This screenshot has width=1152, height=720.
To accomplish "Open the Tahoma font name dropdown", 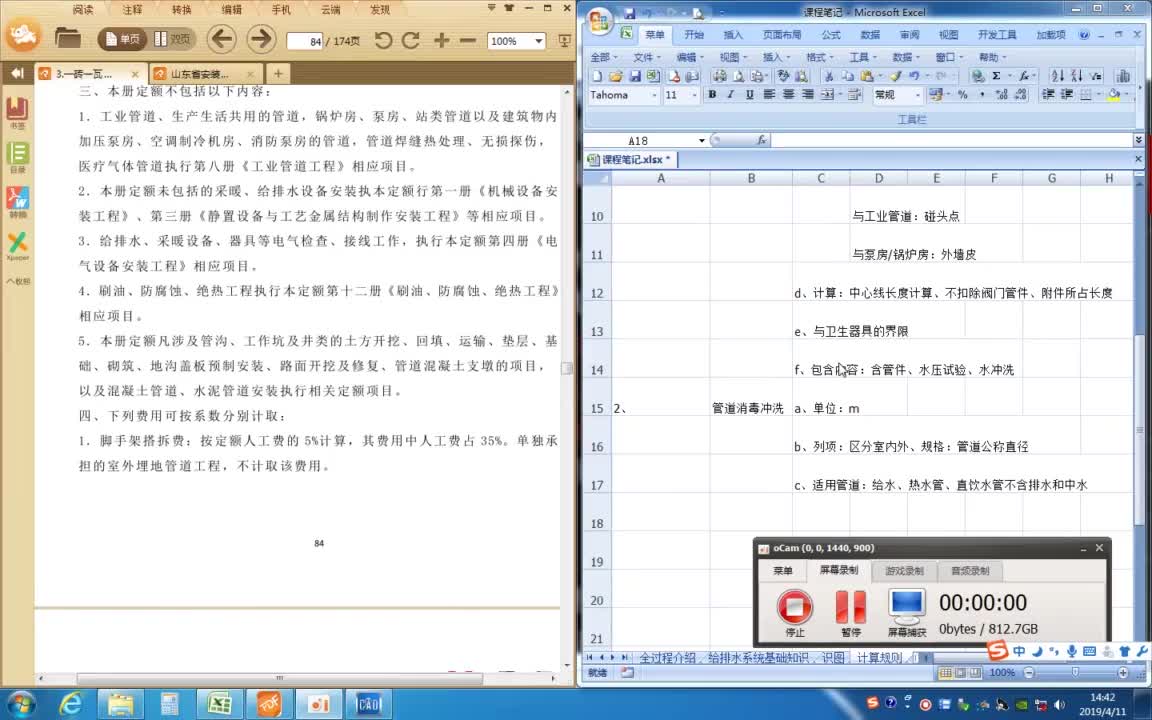I will [x=654, y=95].
